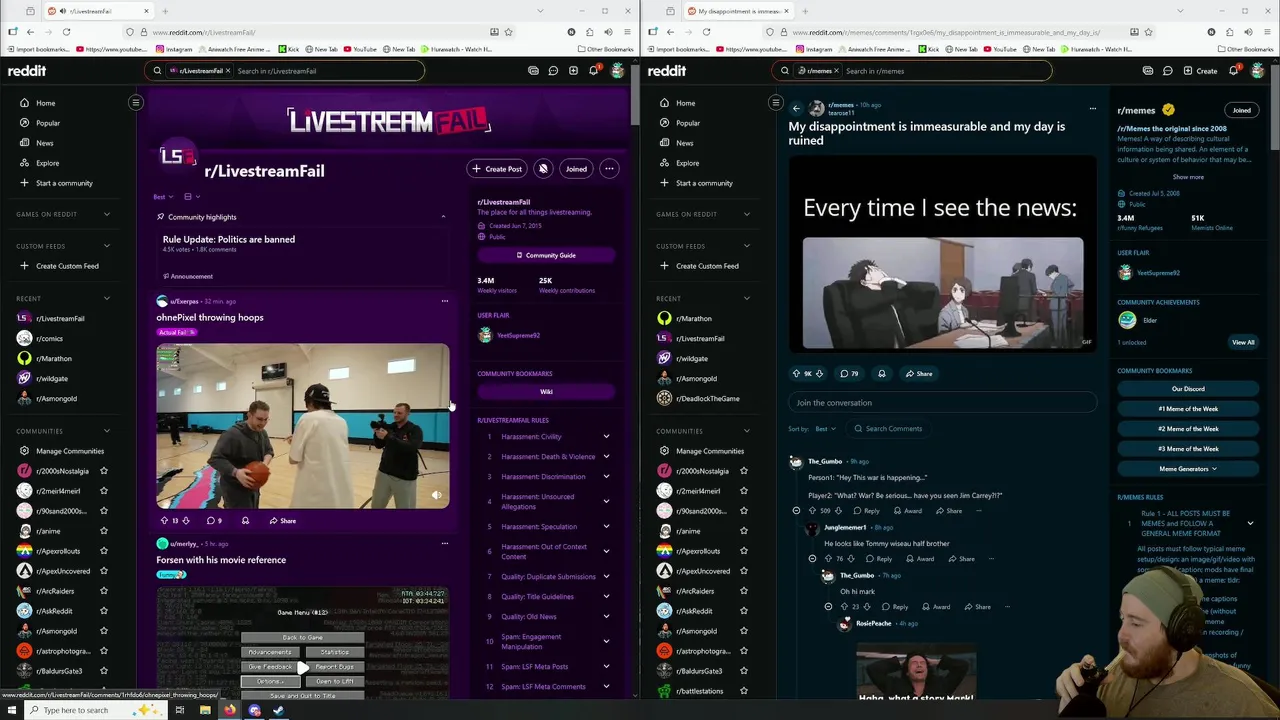Go back using arrow in r/memes post
1280x720 pixels.
click(x=797, y=108)
